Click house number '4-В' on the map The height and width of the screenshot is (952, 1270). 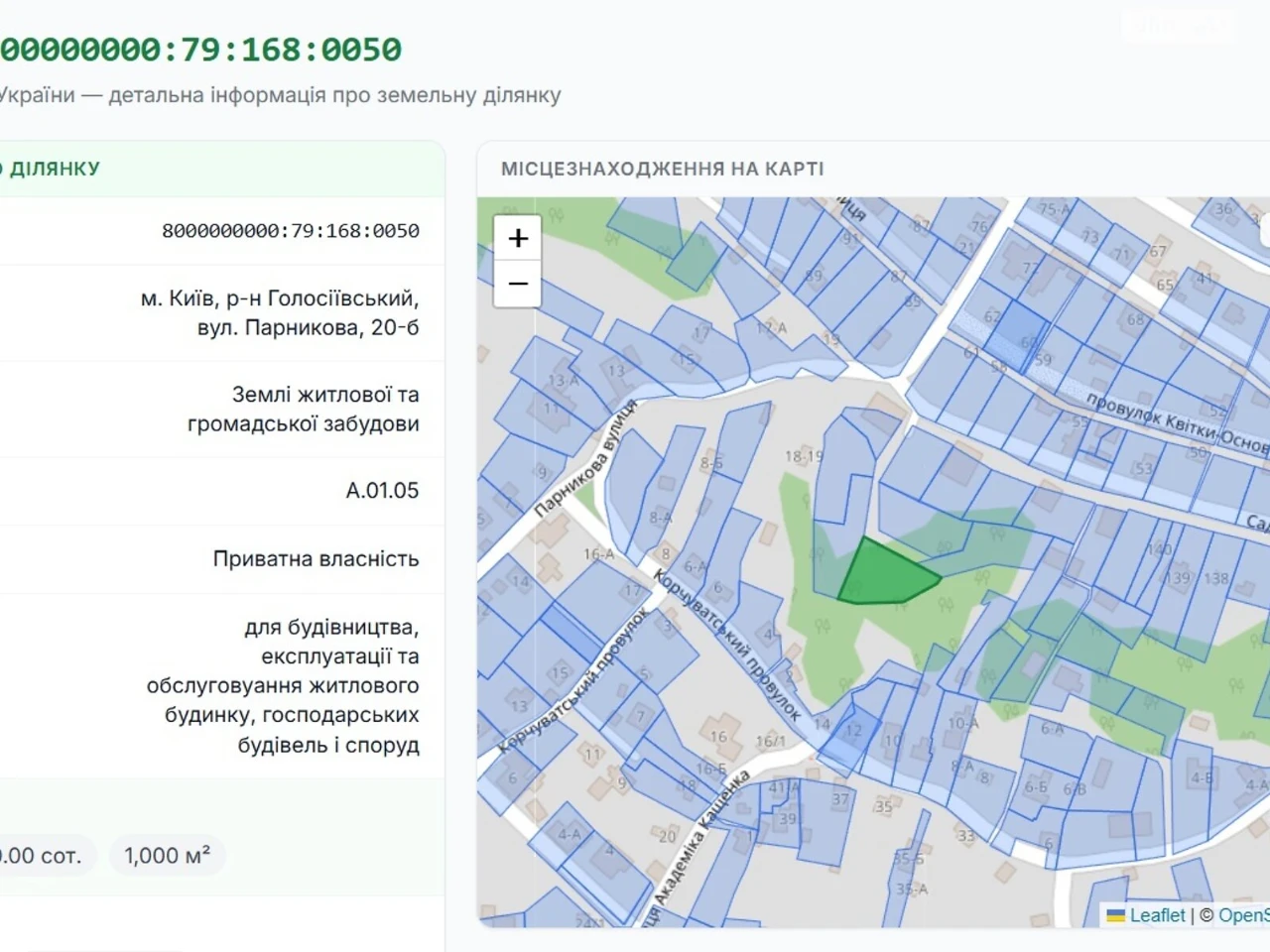(1202, 778)
